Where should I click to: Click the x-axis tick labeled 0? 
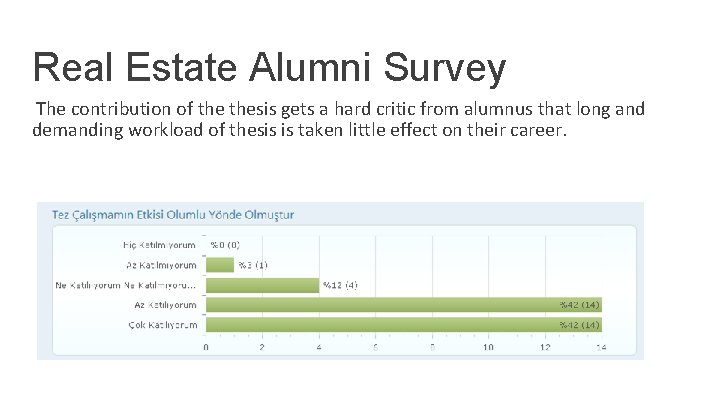point(206,348)
